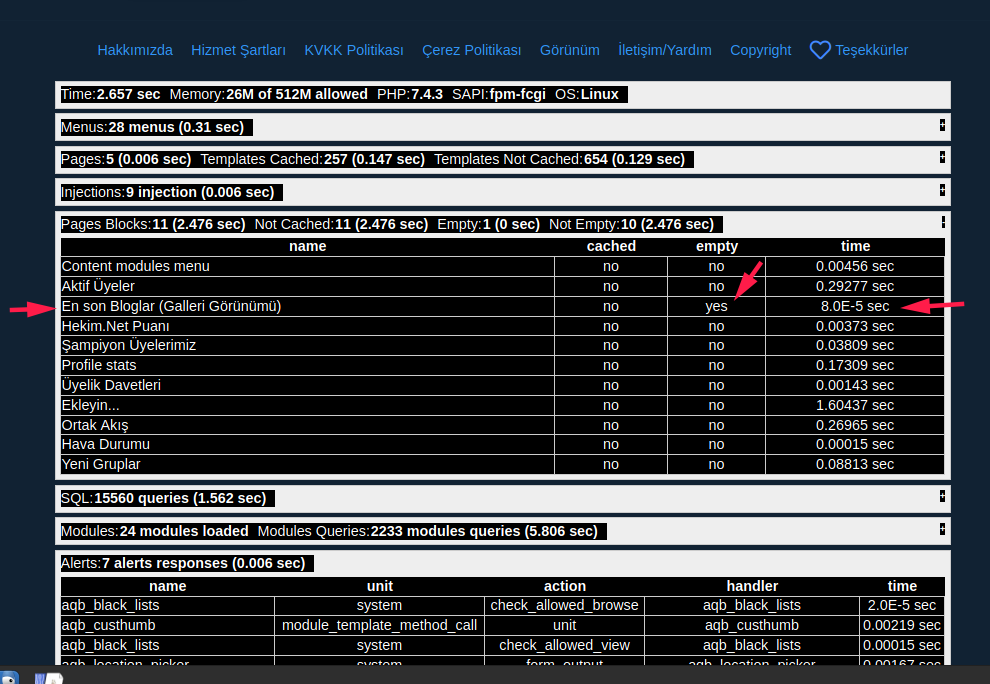Click the heart icon beside Teşekkürler
Viewport: 990px width, 684px height.
click(820, 50)
